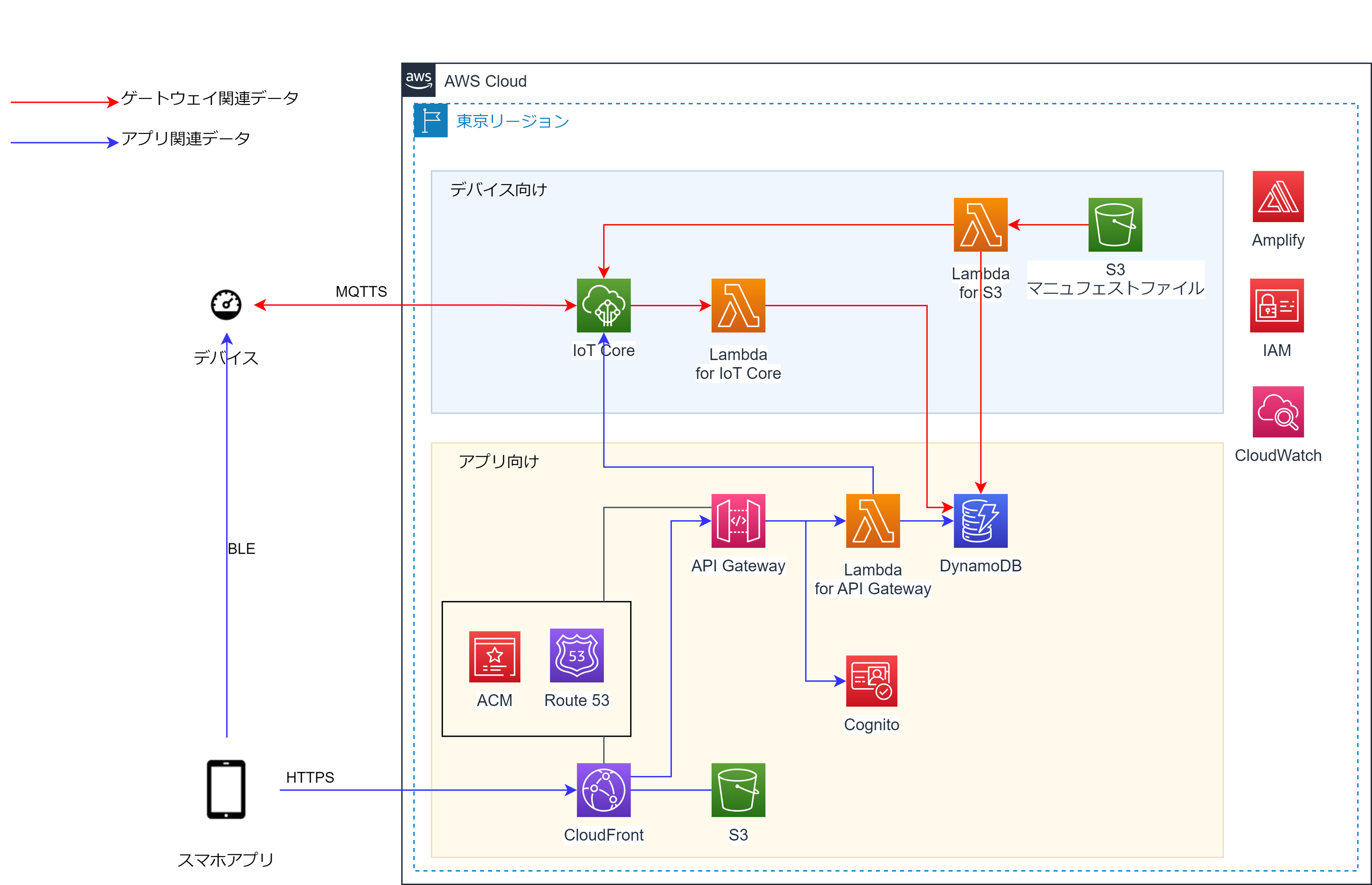Select the S3 manifest file bucket icon
The image size is (1372, 885).
coord(1115,225)
